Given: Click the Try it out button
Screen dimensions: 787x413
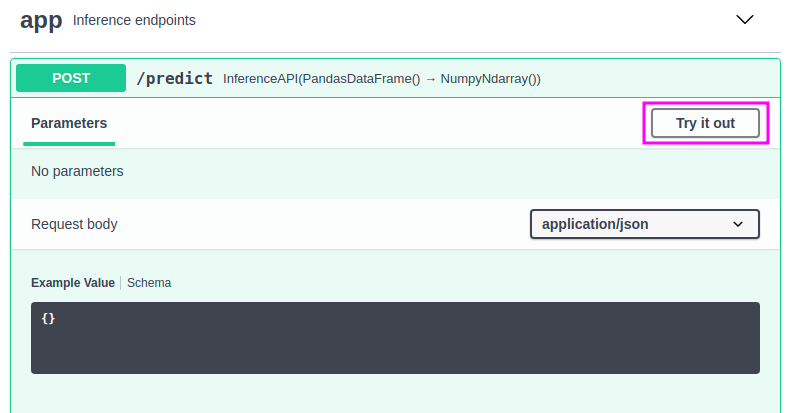Looking at the screenshot, I should coord(705,123).
